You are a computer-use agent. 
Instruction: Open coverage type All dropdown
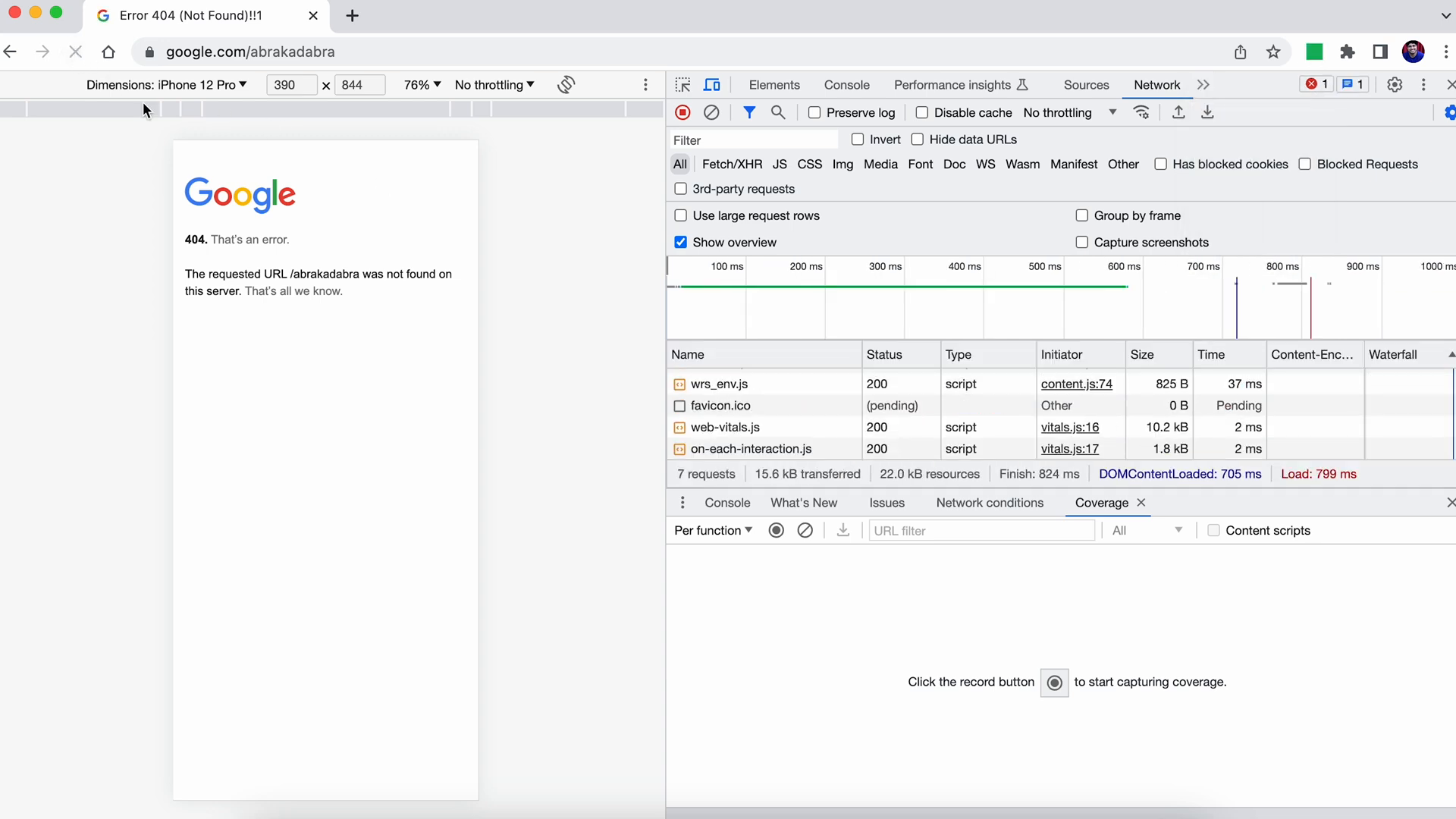pyautogui.click(x=1147, y=531)
